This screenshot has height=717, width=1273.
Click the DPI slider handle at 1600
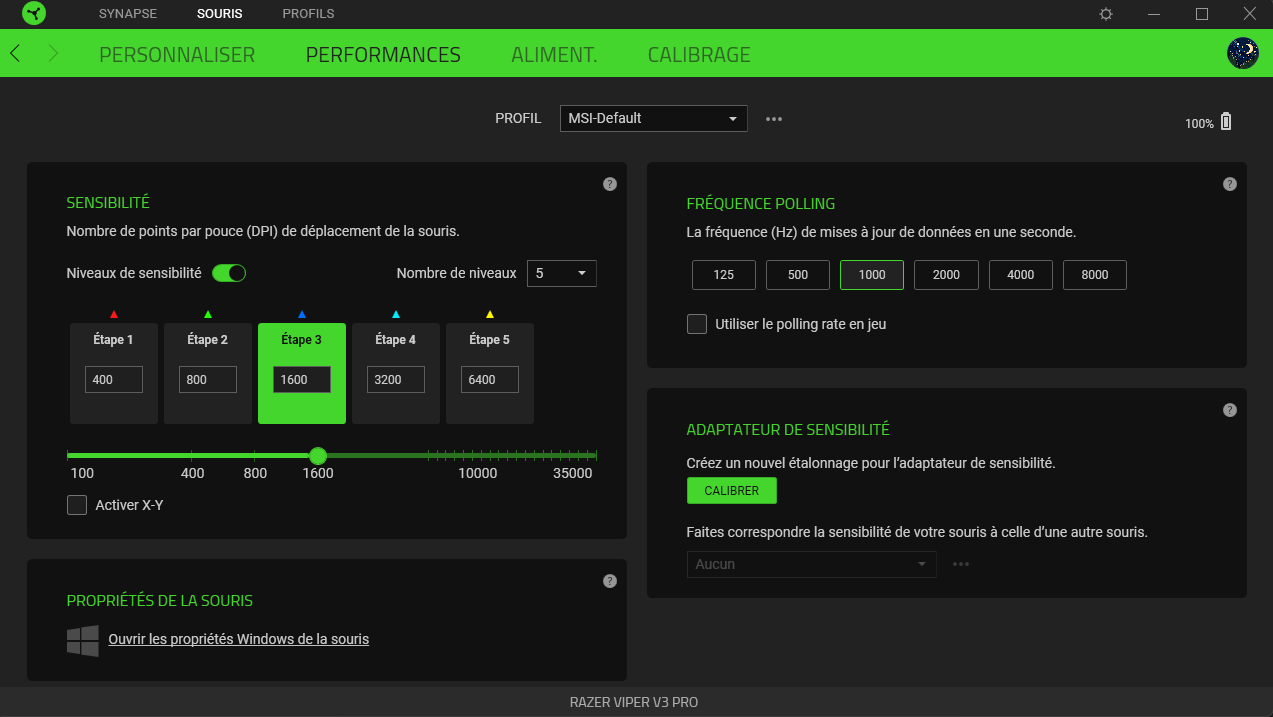coord(318,455)
